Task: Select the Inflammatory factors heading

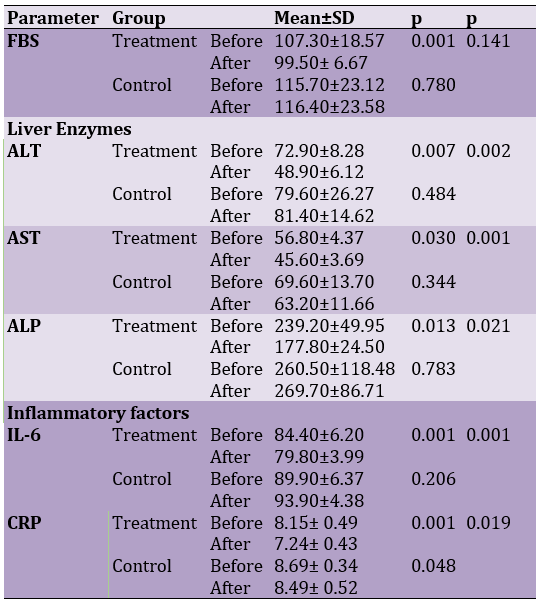Action: [98, 413]
